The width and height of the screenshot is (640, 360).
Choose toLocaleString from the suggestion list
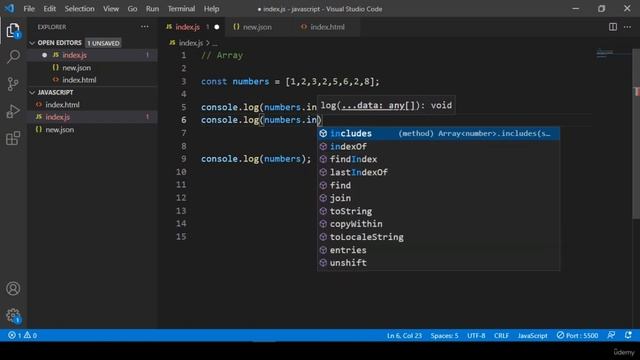[x=438, y=237]
